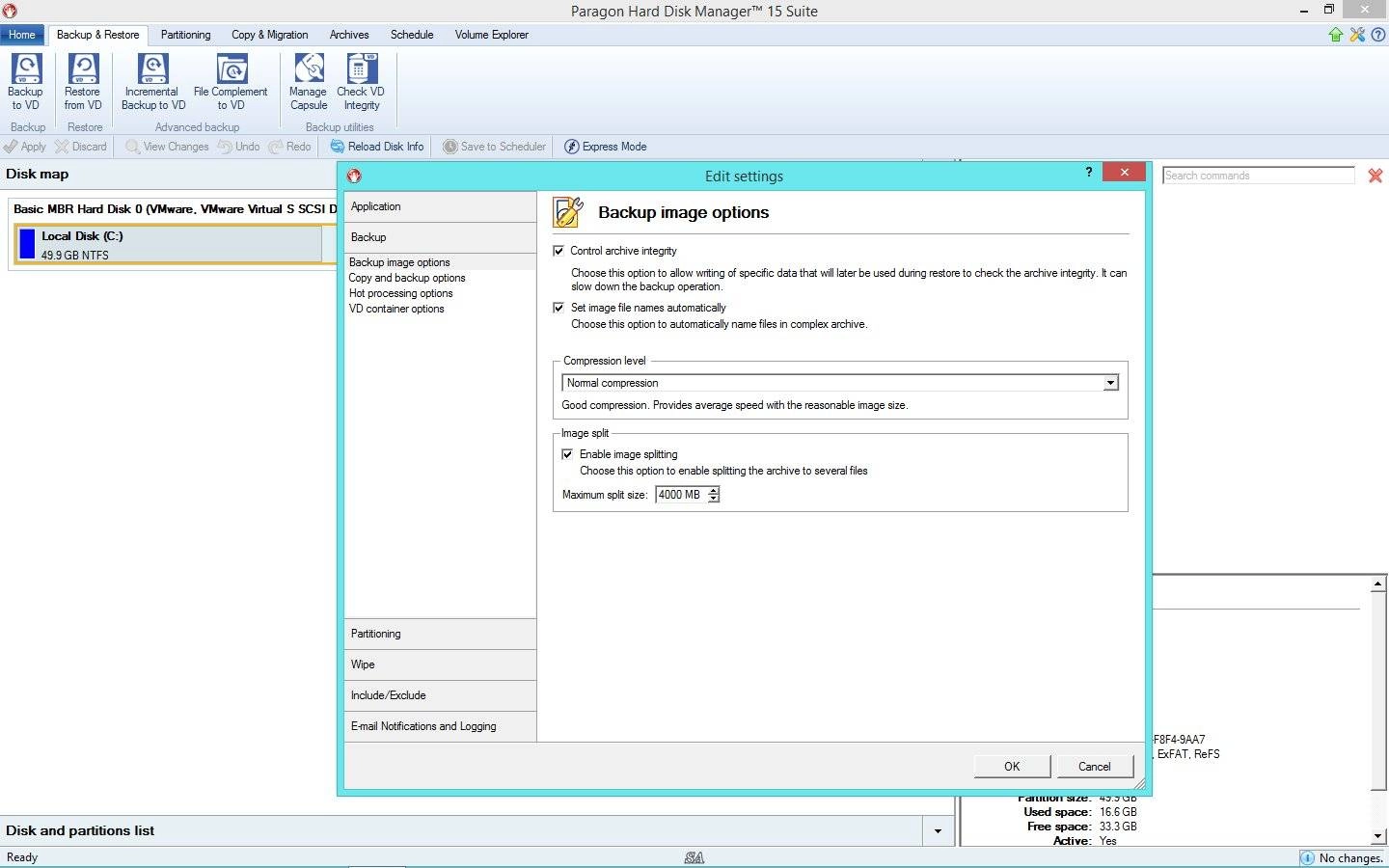Select File Complement to VD

231,82
